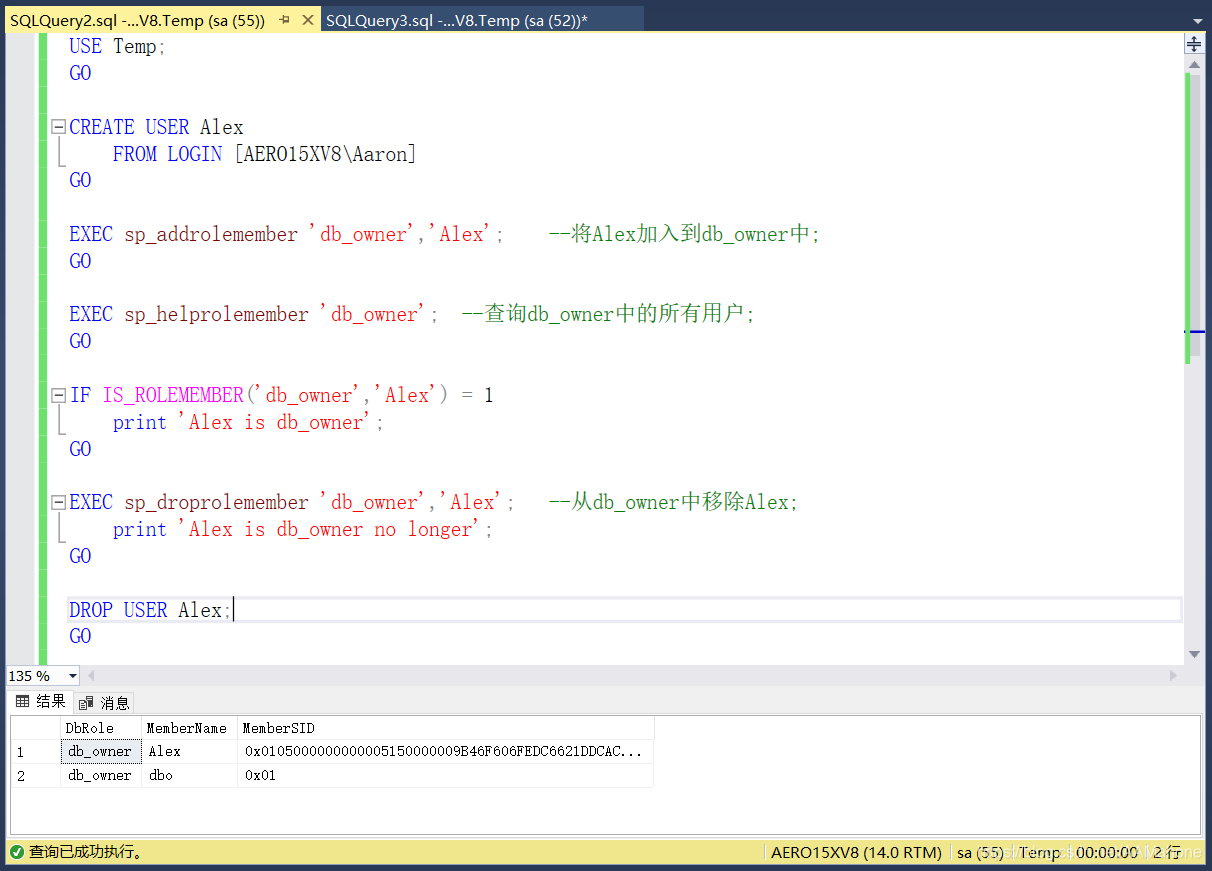Select the long Alex MemberSID value cell

(446, 751)
